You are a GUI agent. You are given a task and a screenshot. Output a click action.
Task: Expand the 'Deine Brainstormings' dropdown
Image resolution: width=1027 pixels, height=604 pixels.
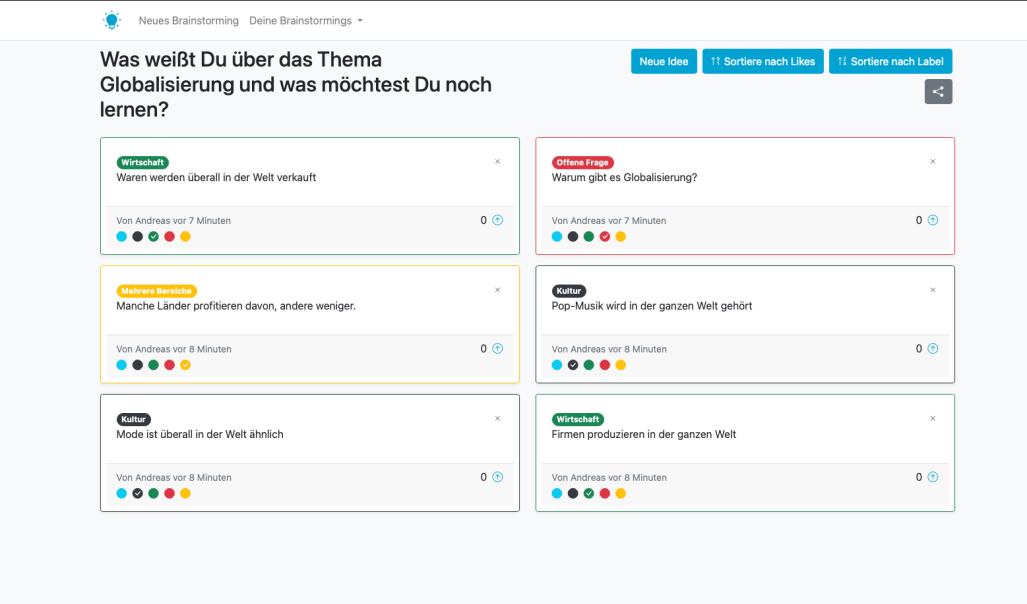pos(305,20)
